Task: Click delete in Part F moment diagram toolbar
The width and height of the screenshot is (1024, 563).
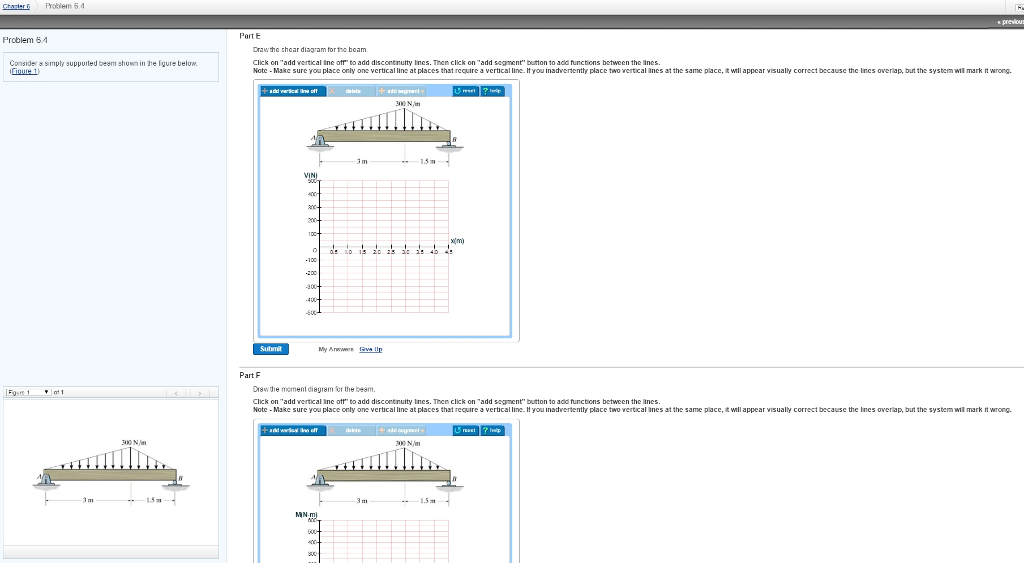Action: pyautogui.click(x=351, y=430)
